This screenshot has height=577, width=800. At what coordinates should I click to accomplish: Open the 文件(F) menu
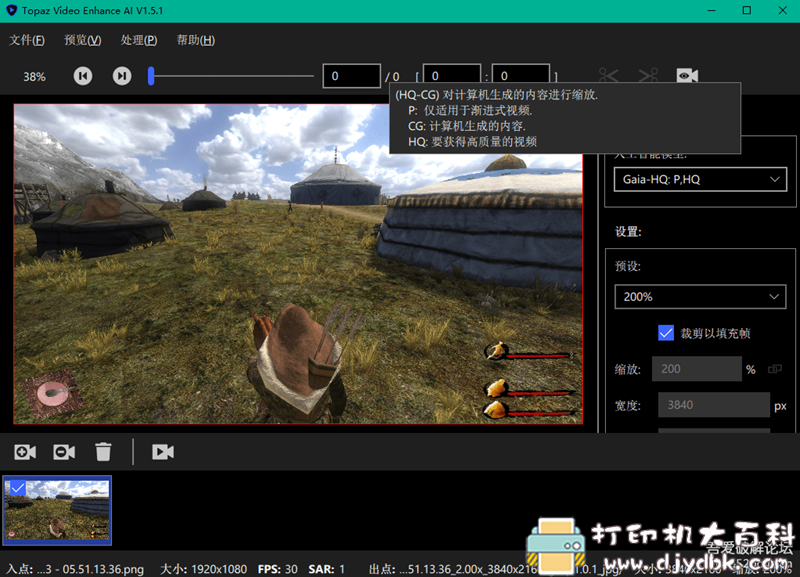click(x=27, y=40)
